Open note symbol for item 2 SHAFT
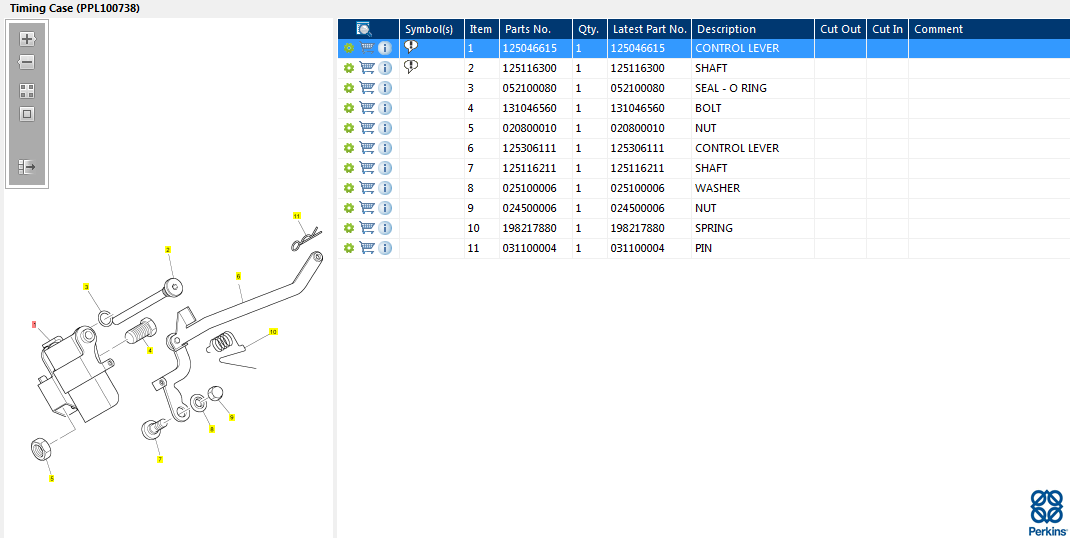The height and width of the screenshot is (538, 1070). (411, 67)
